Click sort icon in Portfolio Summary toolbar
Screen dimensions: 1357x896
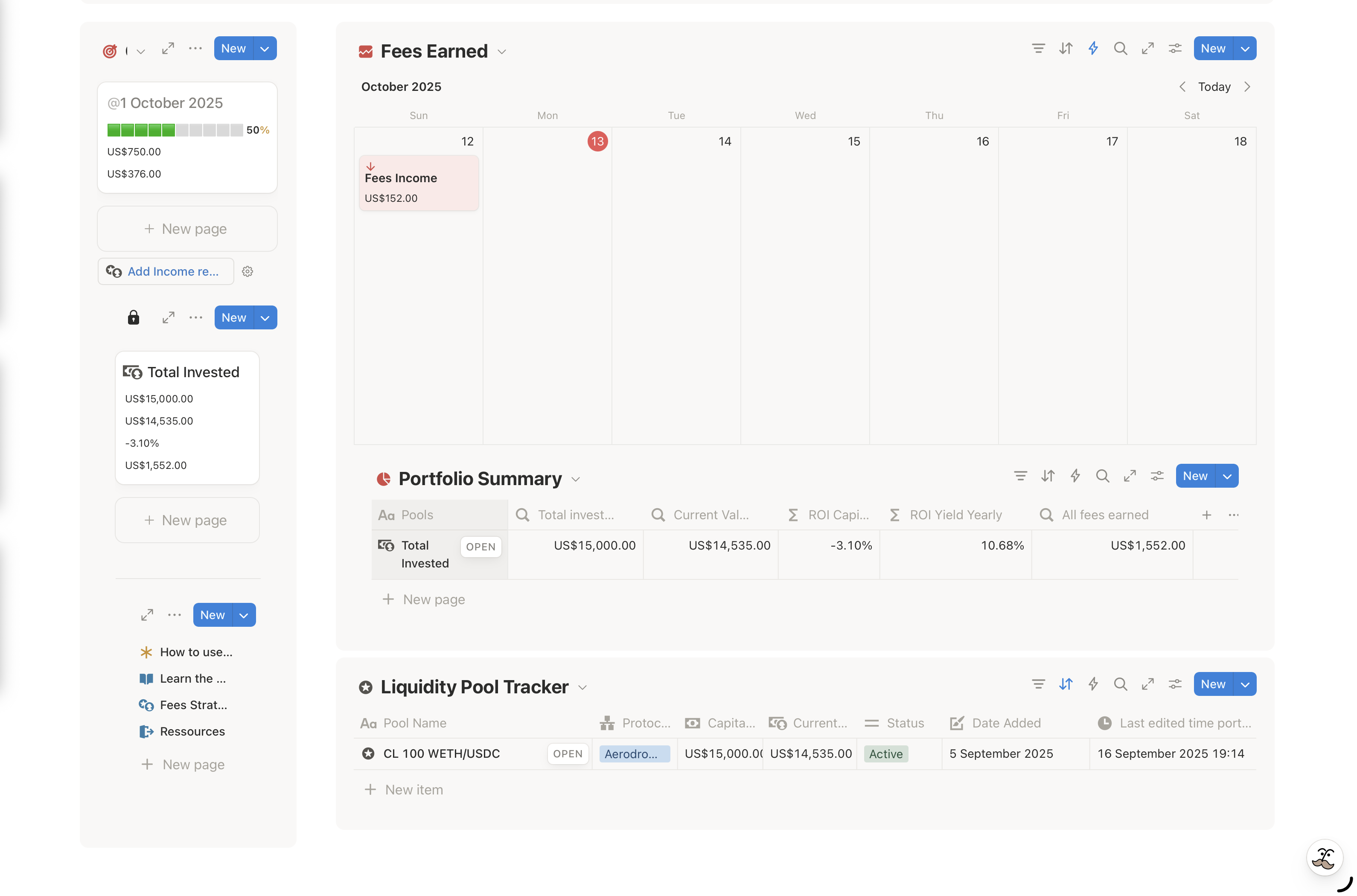[x=1048, y=476]
